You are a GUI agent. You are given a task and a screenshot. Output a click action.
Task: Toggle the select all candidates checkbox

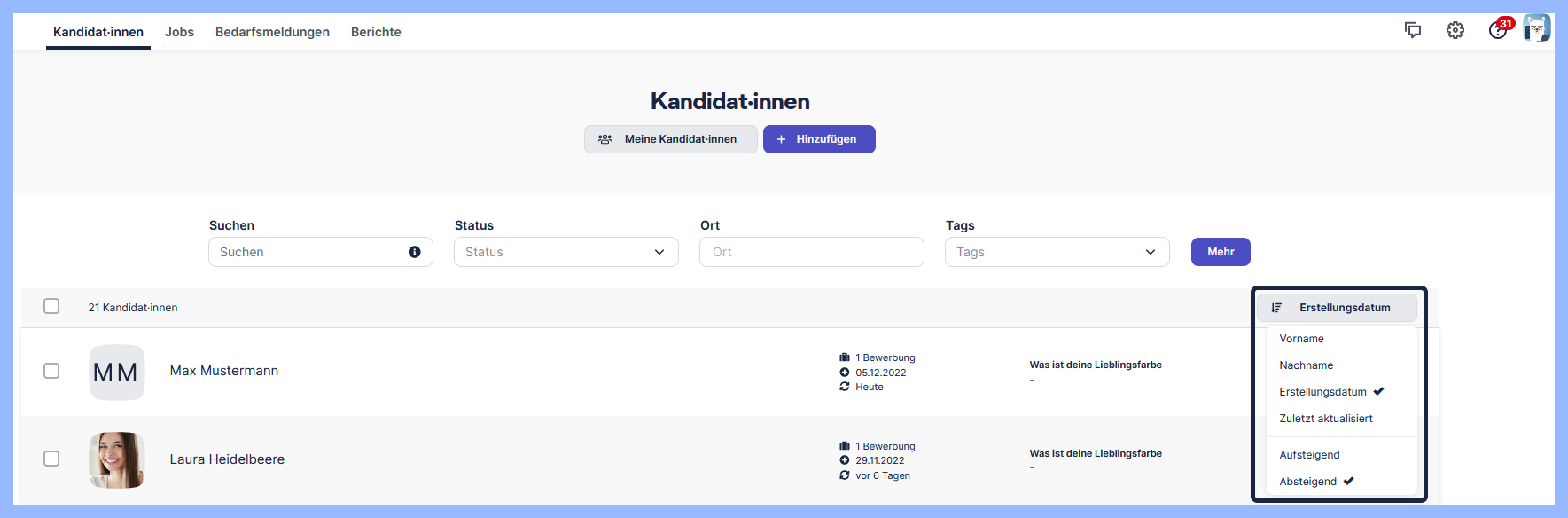click(51, 306)
